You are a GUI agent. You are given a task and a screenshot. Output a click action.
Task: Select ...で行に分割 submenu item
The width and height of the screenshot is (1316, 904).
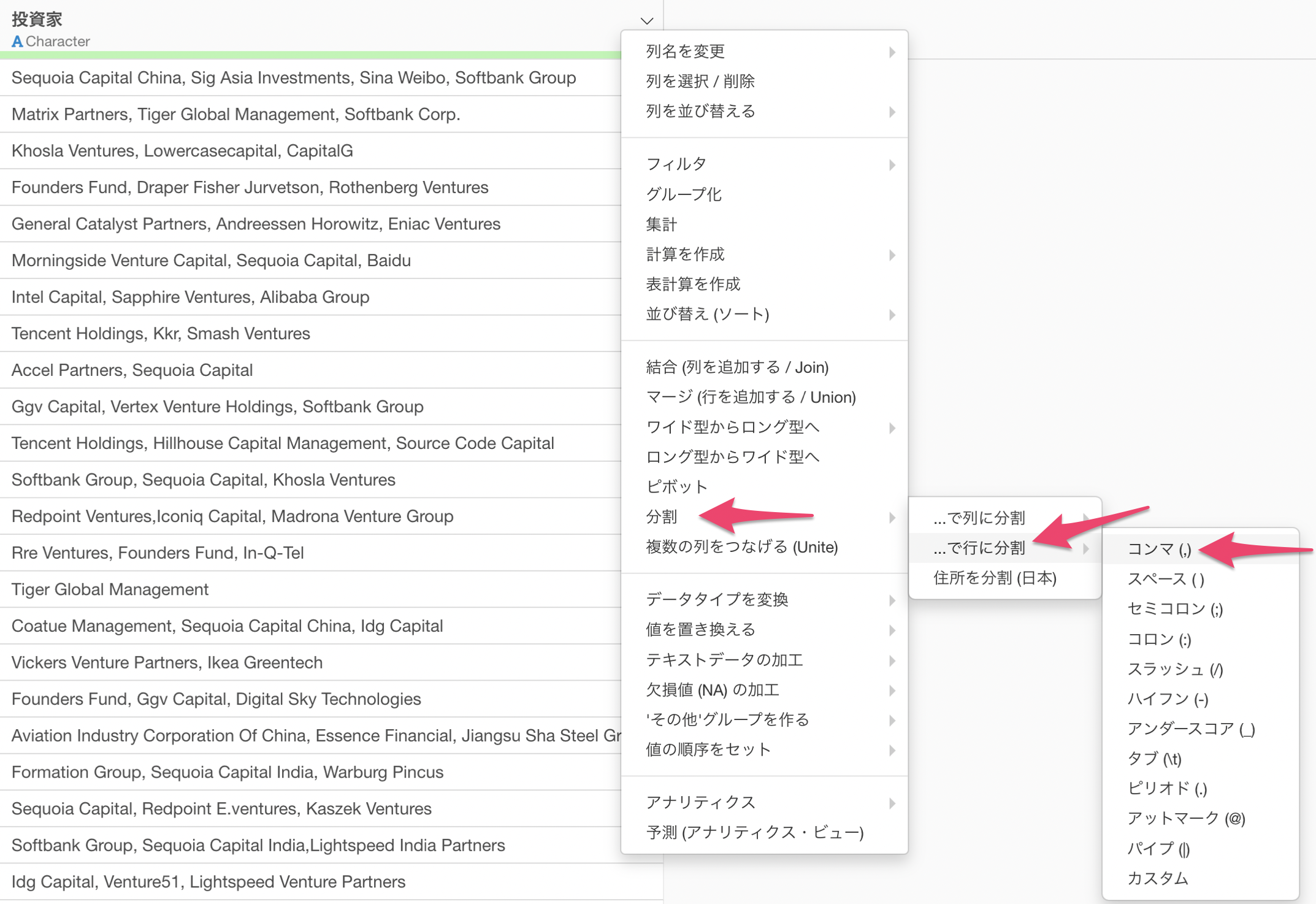(1004, 548)
